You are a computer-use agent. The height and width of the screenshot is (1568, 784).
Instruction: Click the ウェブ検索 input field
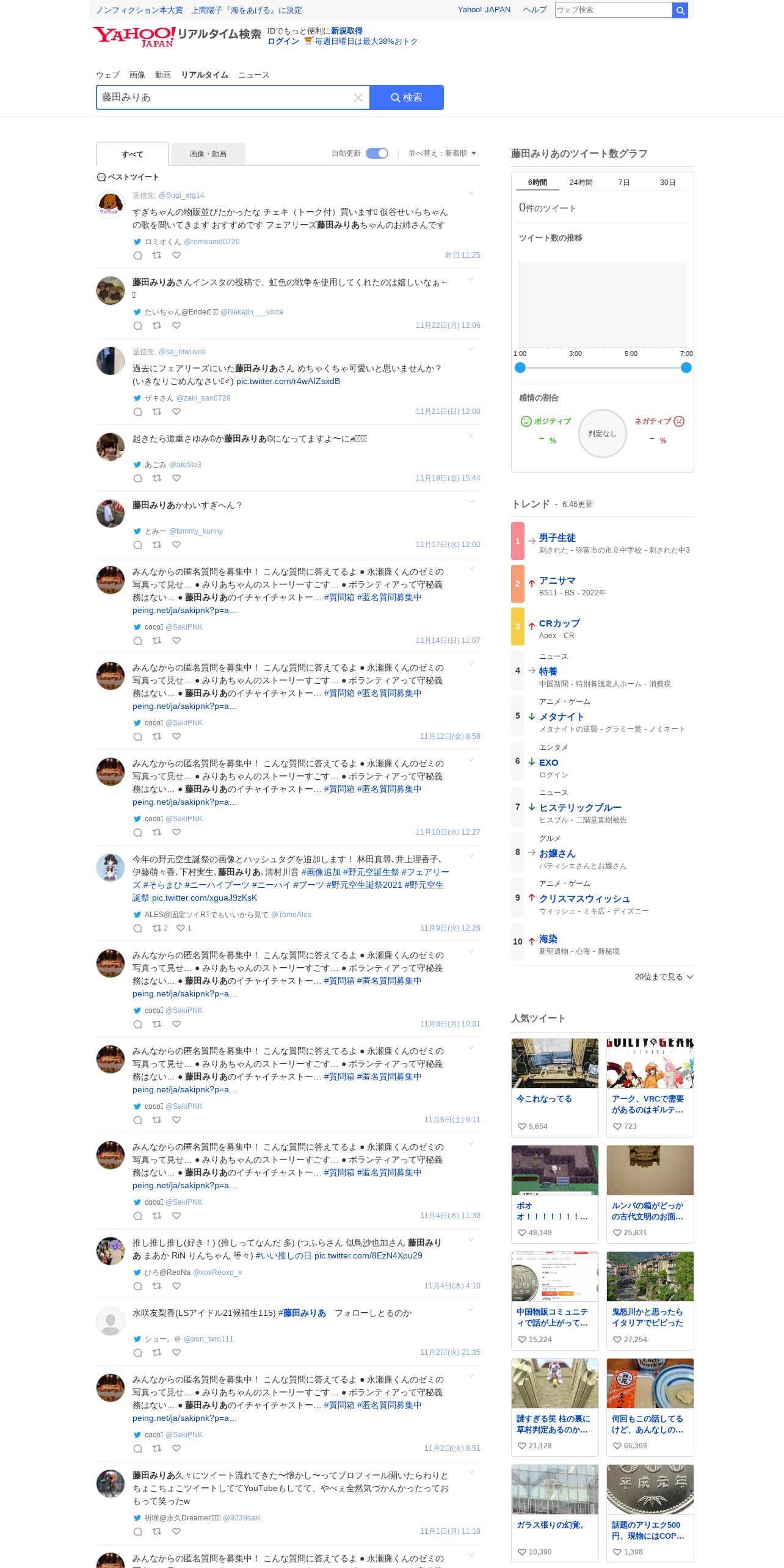[x=614, y=10]
